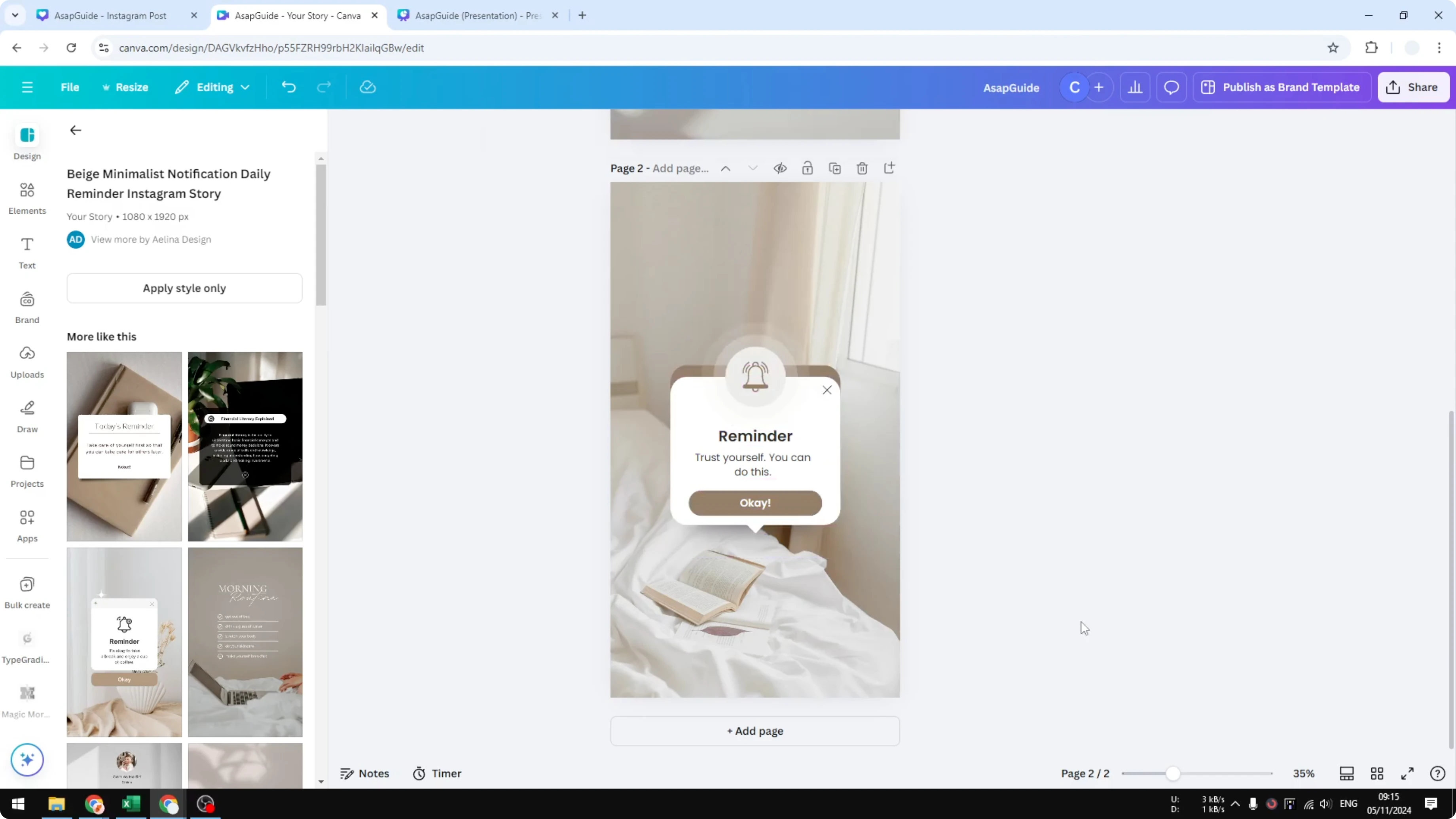This screenshot has width=1456, height=819.
Task: Open Bulk create app
Action: tap(27, 592)
